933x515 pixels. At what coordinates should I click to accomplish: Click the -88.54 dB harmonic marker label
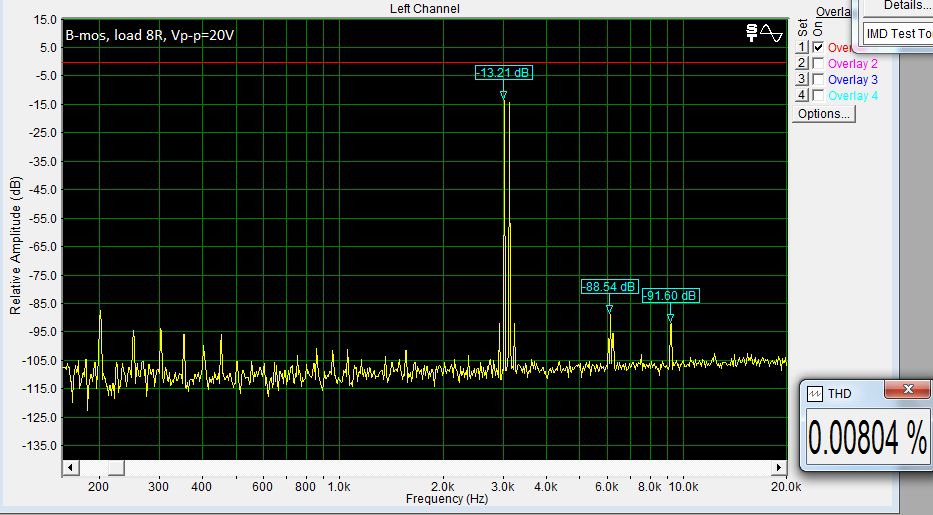(x=609, y=287)
